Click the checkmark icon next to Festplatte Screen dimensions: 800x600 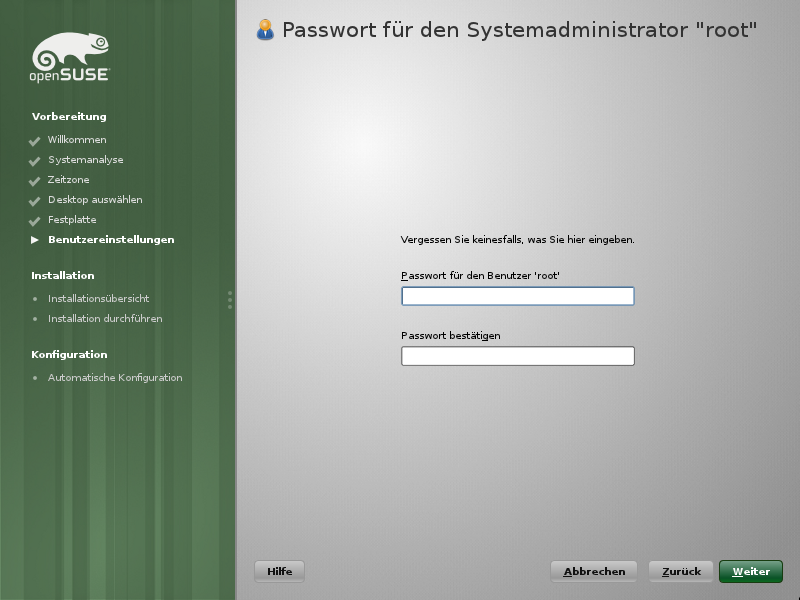(x=35, y=221)
